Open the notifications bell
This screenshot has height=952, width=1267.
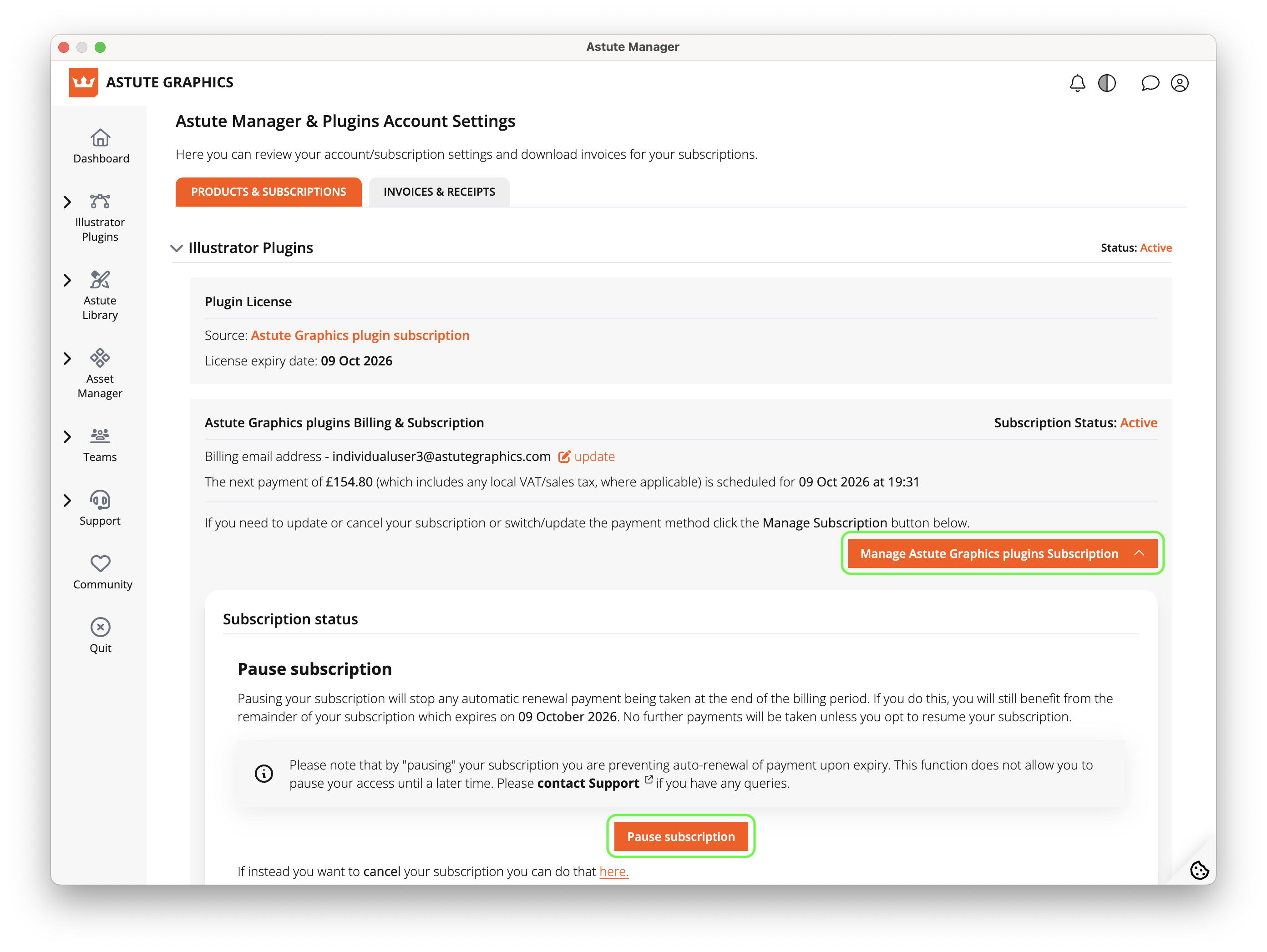tap(1077, 83)
